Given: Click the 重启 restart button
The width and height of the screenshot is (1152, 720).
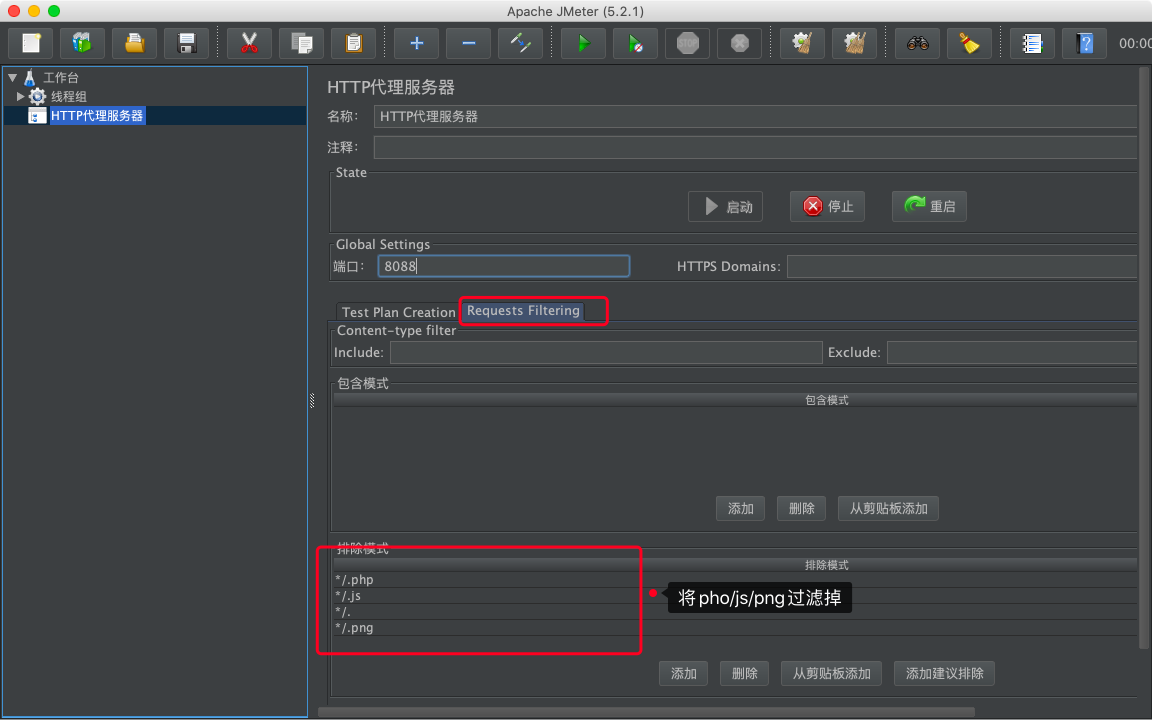Looking at the screenshot, I should point(929,206).
